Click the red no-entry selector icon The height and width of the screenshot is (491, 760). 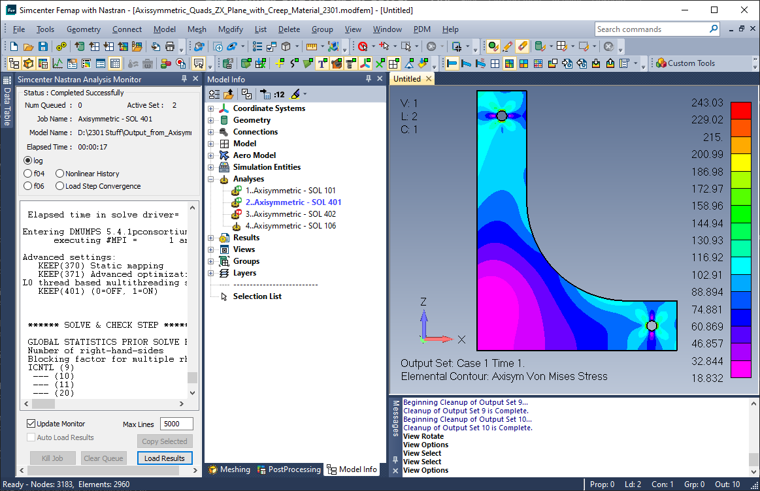[x=363, y=47]
